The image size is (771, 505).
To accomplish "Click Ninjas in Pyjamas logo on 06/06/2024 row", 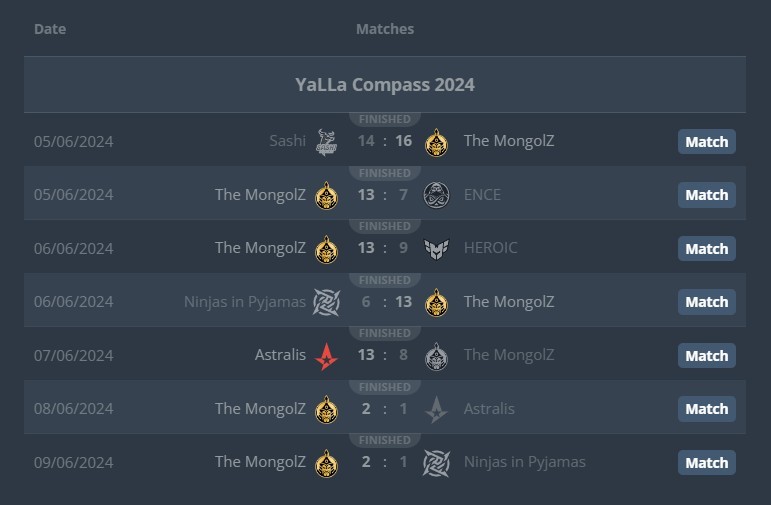I will 326,302.
